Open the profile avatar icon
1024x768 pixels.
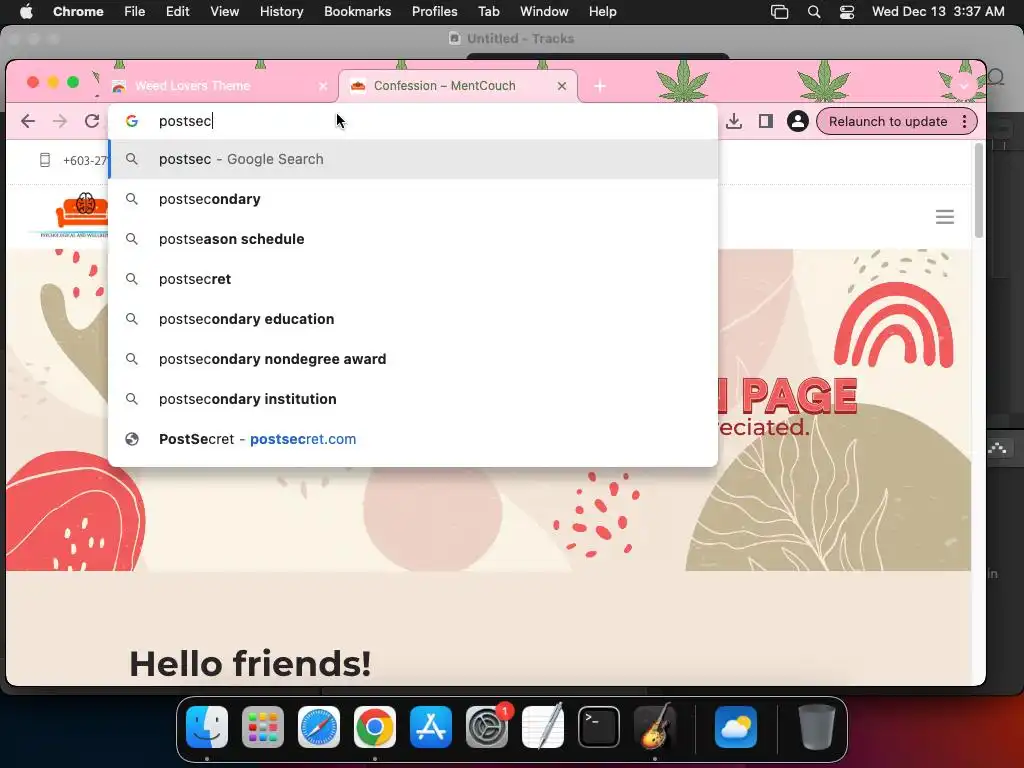pyautogui.click(x=797, y=121)
